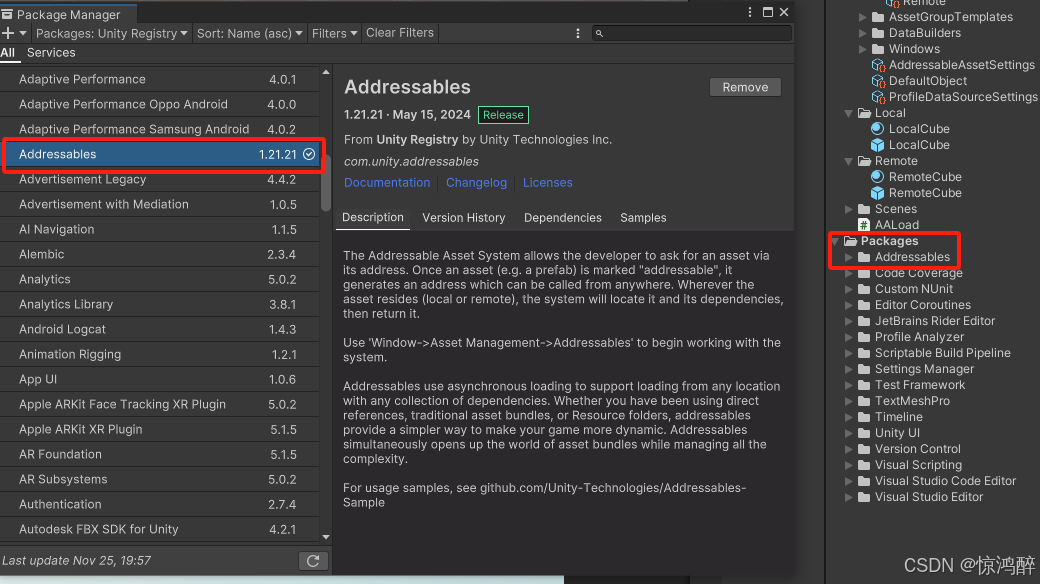The image size is (1040, 584).
Task: Select the Timeline folder icon
Action: pyautogui.click(x=864, y=417)
